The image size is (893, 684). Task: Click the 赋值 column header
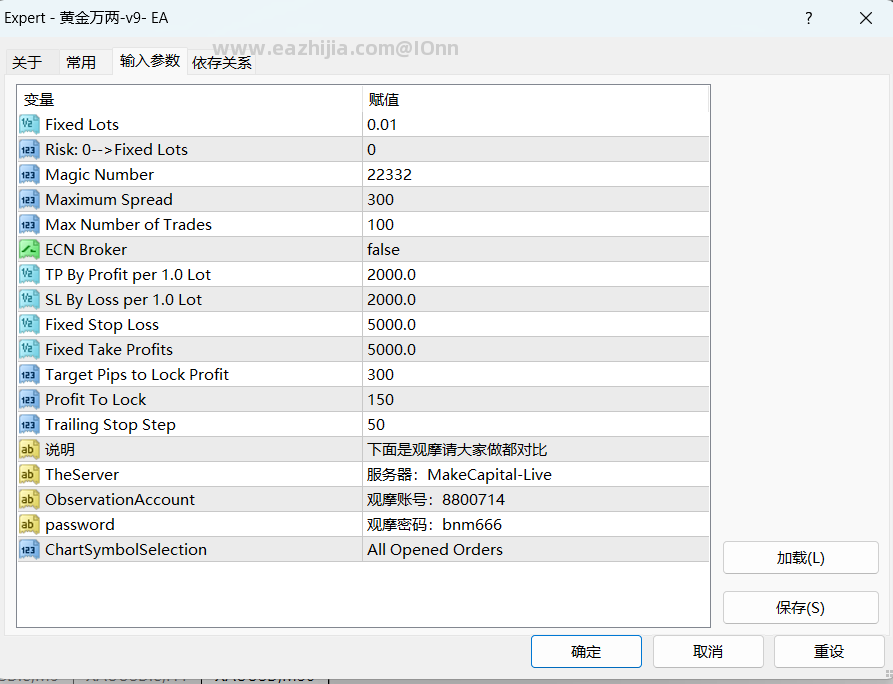[x=535, y=99]
